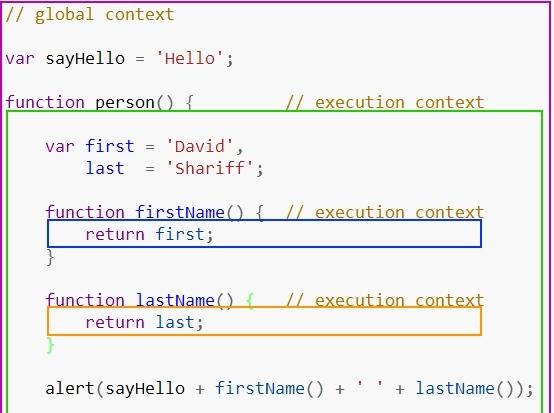Click the 'Shariff' string value
Viewport: 554px width, 413px height.
[210, 168]
